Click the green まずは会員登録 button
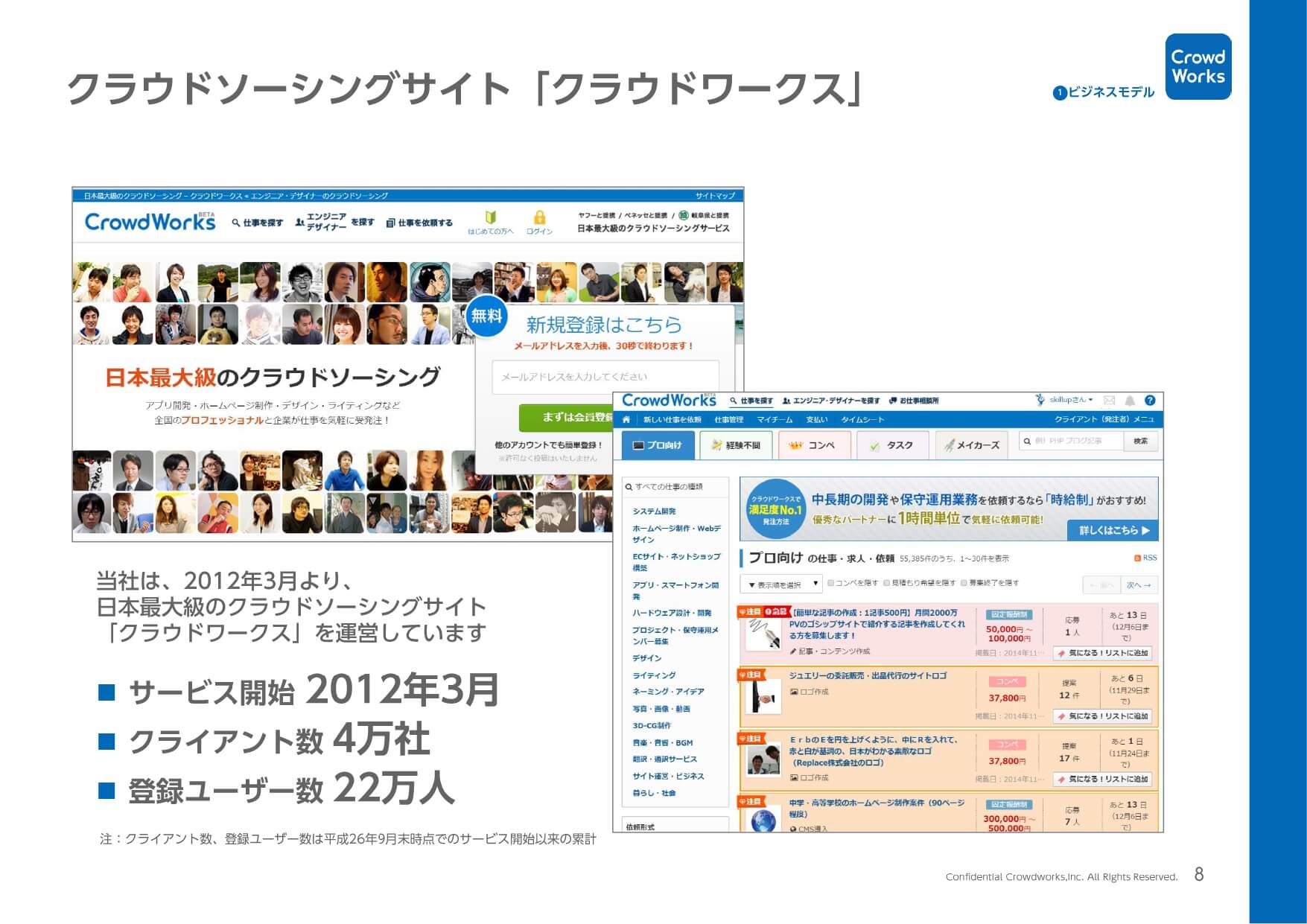This screenshot has height=924, width=1307. 566,417
